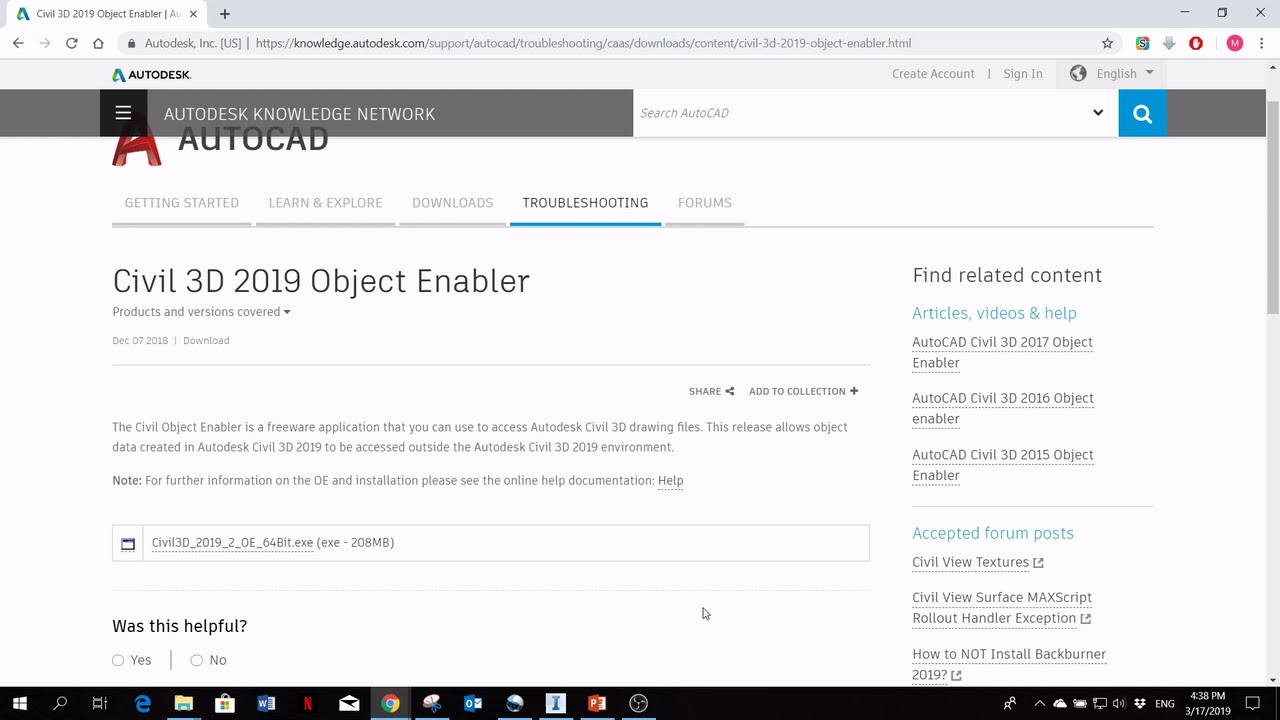Screen dimensions: 1280x720
Task: Open the English language dropdown
Action: pyautogui.click(x=1124, y=73)
